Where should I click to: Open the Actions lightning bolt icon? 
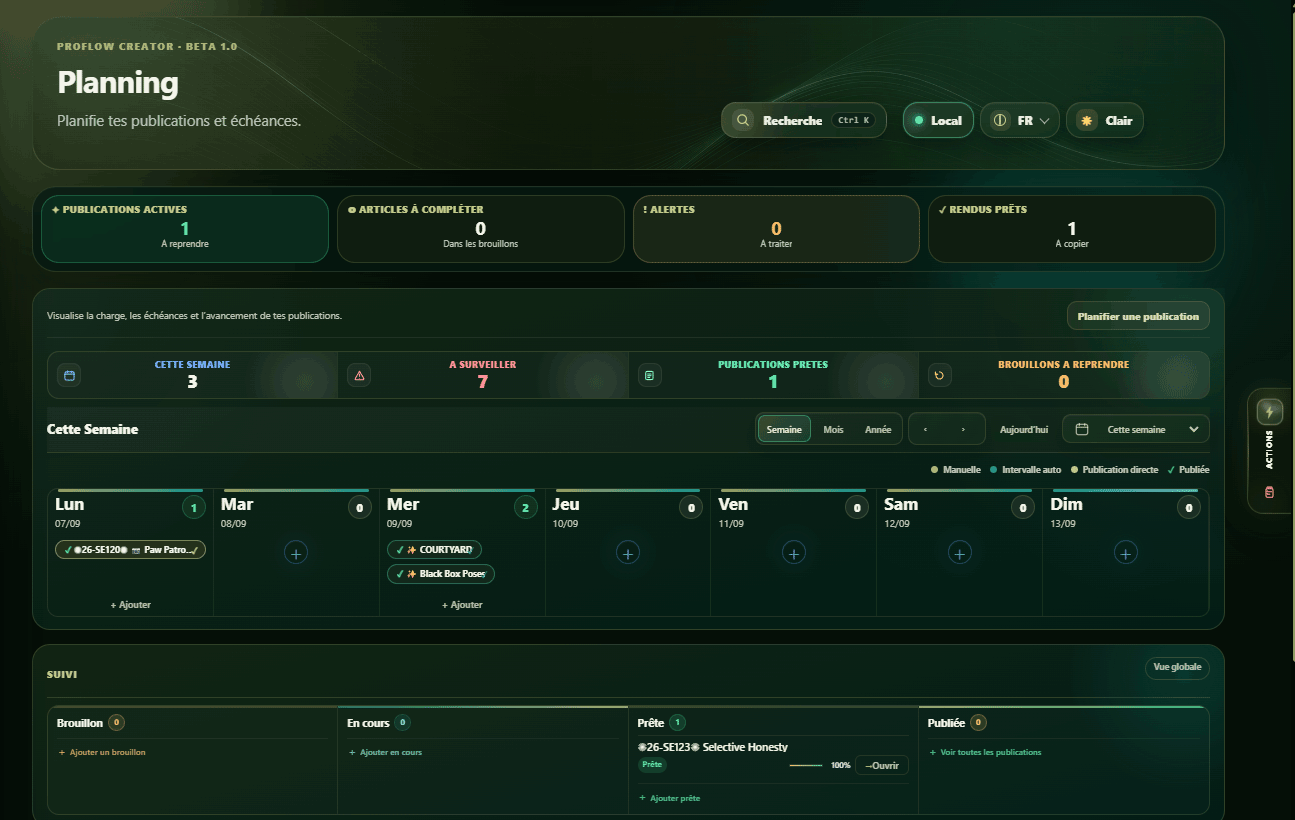point(1270,411)
